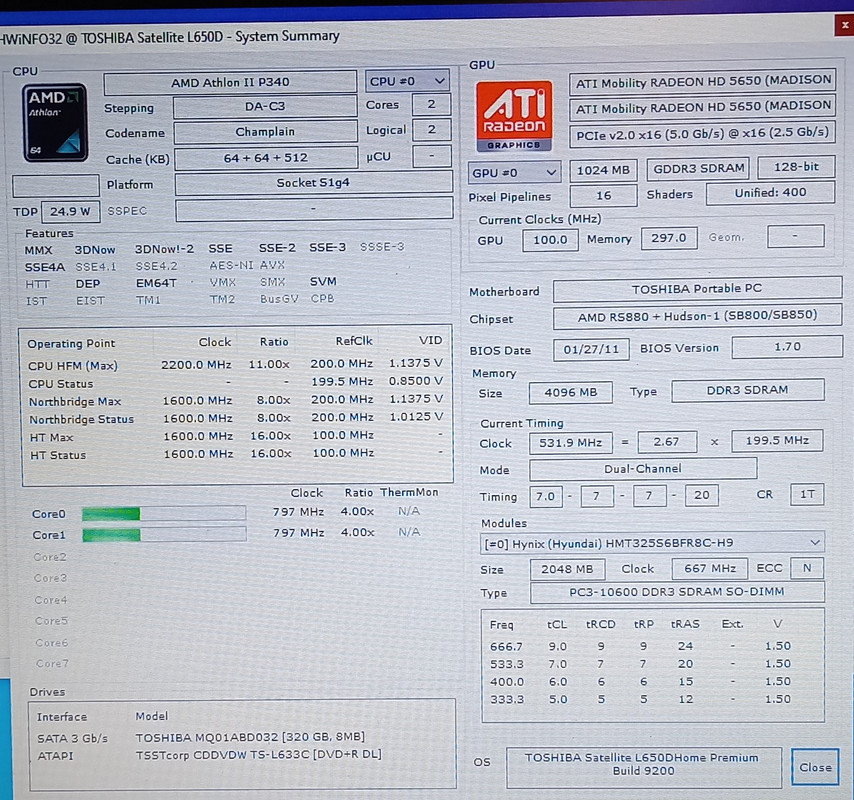
Task: Click the cache 64 + 64 + 512 field
Action: [x=266, y=158]
